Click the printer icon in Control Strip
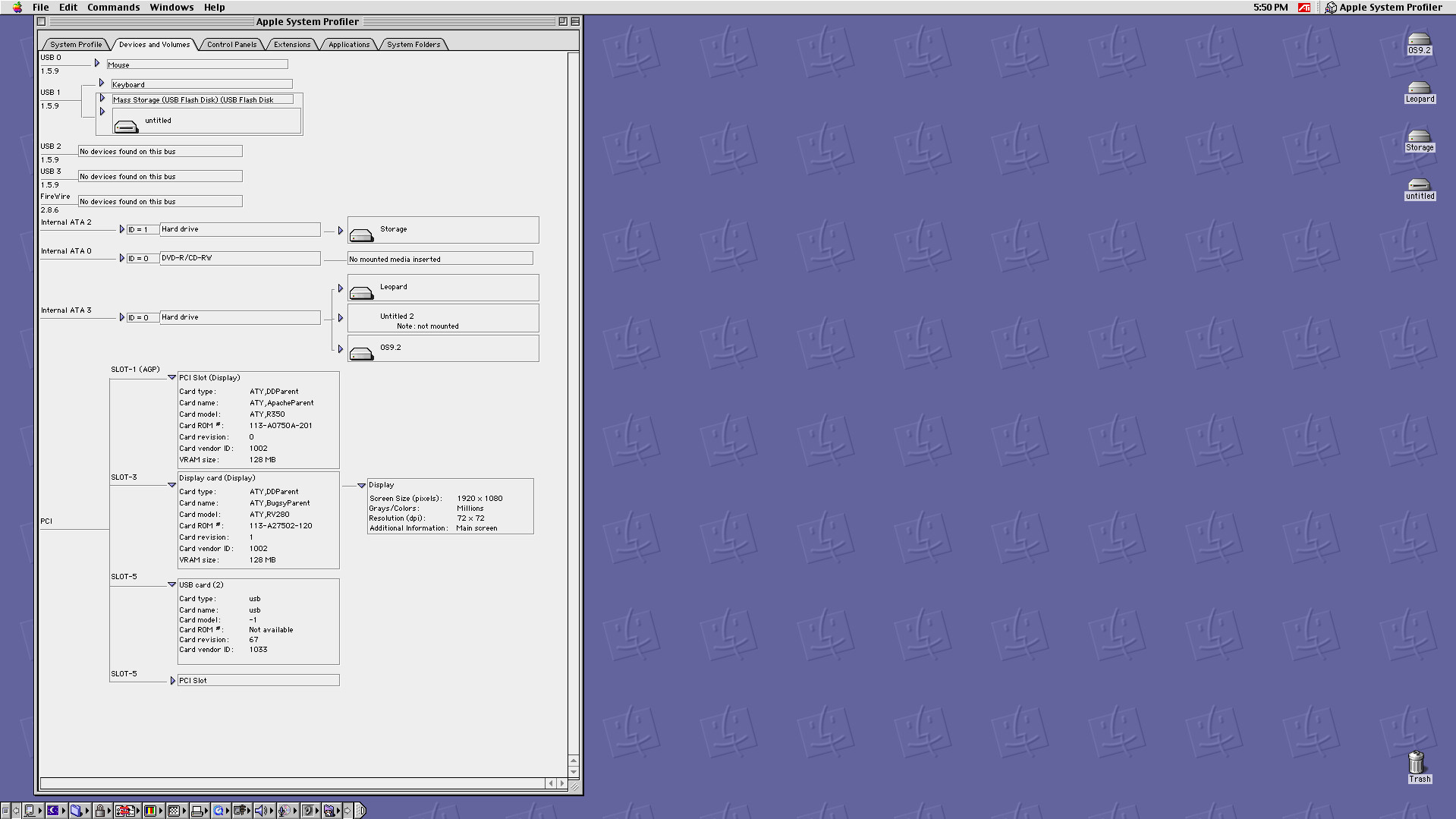This screenshot has width=1456, height=819. (197, 811)
